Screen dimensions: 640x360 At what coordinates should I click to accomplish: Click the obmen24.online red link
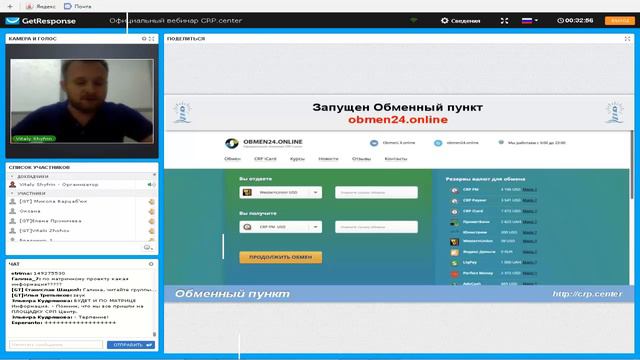tap(398, 120)
